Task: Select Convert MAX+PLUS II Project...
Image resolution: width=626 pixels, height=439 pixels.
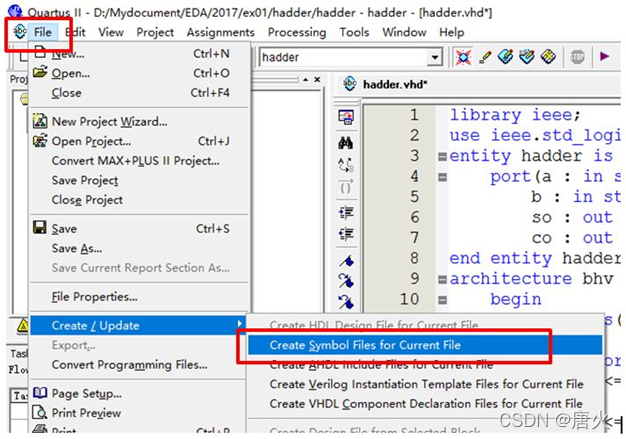Action: (x=140, y=160)
